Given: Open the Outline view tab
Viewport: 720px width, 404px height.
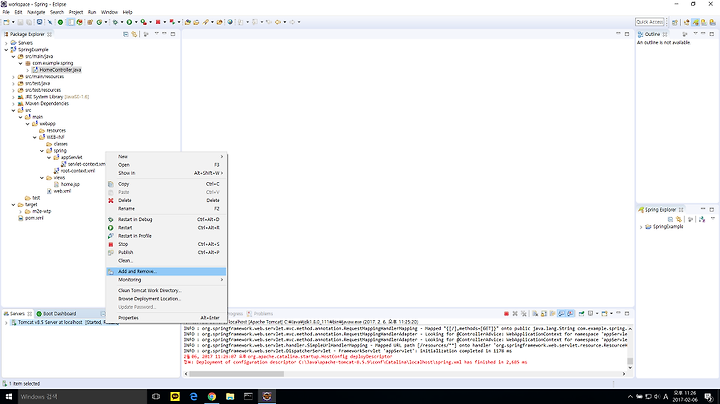Looking at the screenshot, I should 652,34.
